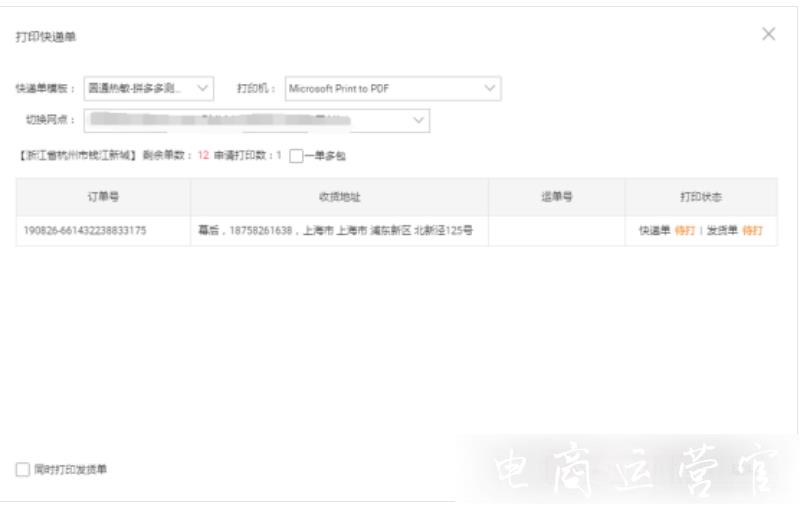Enable the 一单多包 checkbox
Image resolution: width=802 pixels, height=507 pixels.
(x=296, y=156)
